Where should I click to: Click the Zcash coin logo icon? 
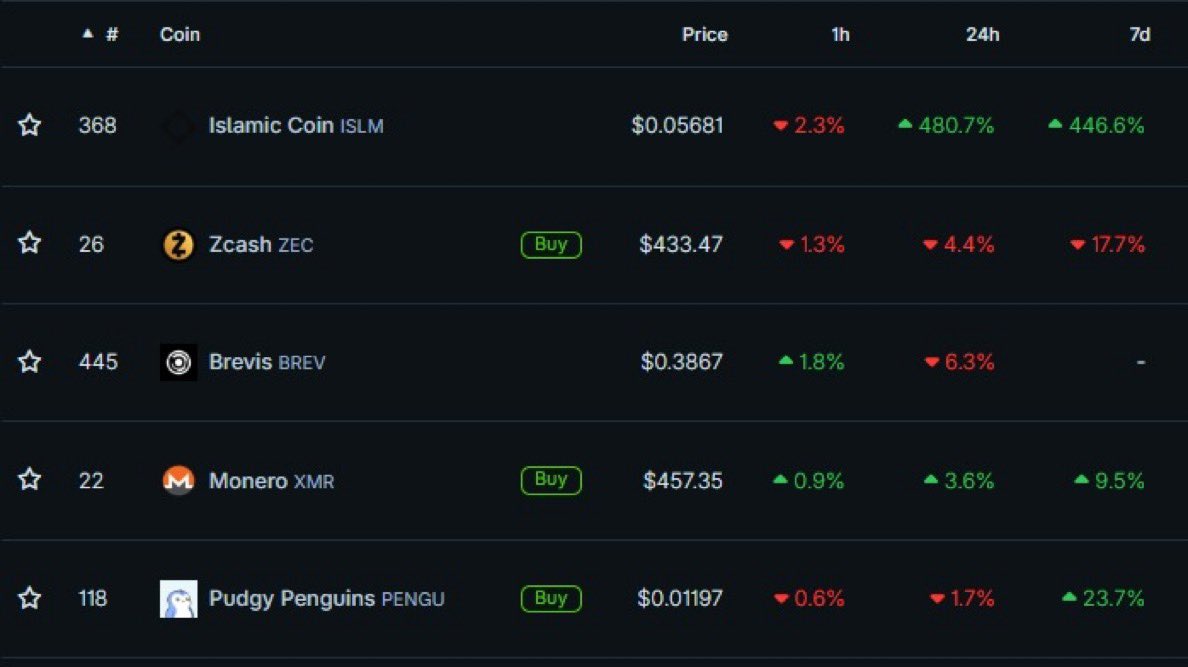pyautogui.click(x=178, y=244)
